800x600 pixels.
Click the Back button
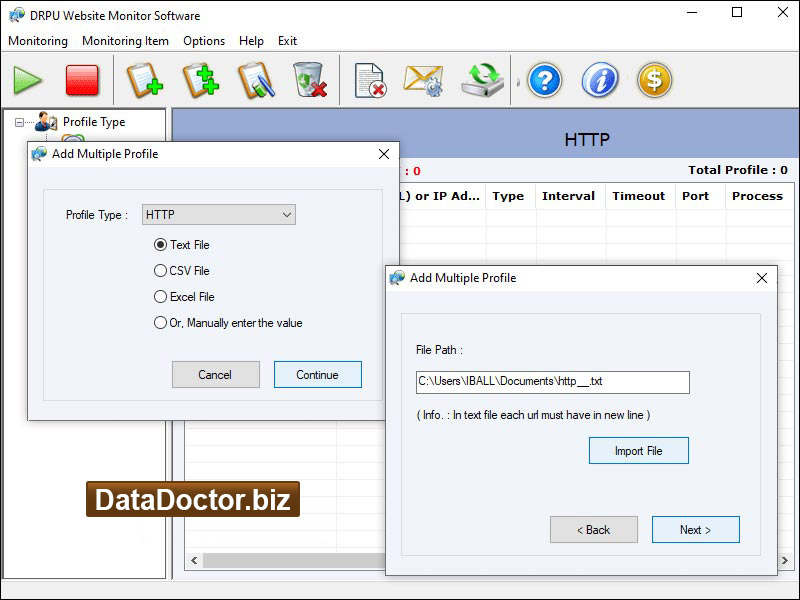[x=594, y=530]
